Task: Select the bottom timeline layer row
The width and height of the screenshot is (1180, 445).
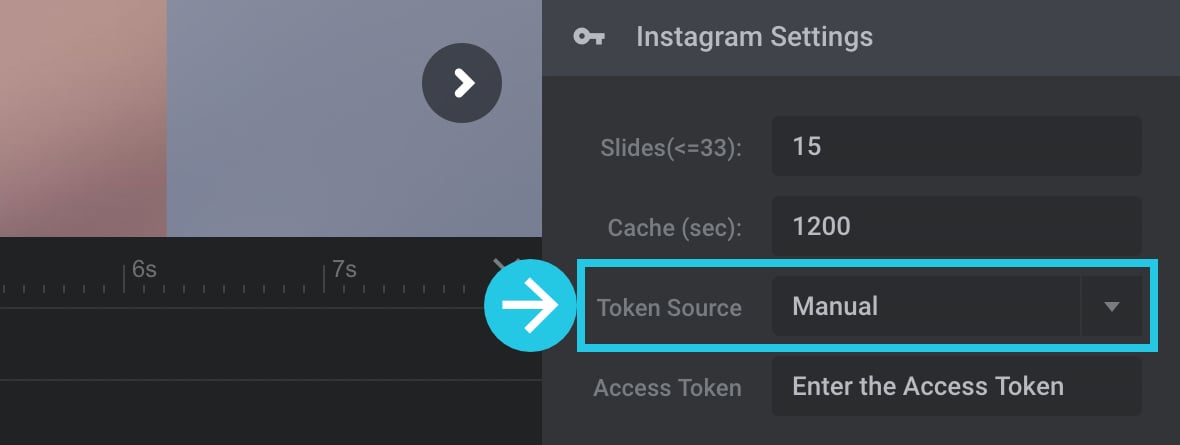Action: point(271,413)
